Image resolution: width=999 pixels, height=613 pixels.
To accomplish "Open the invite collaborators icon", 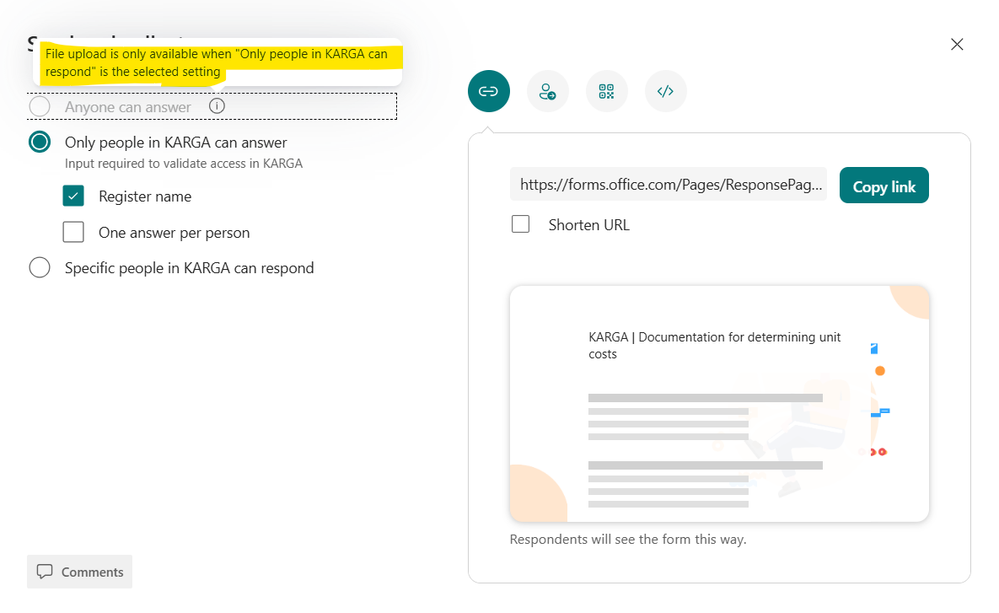I will click(547, 91).
